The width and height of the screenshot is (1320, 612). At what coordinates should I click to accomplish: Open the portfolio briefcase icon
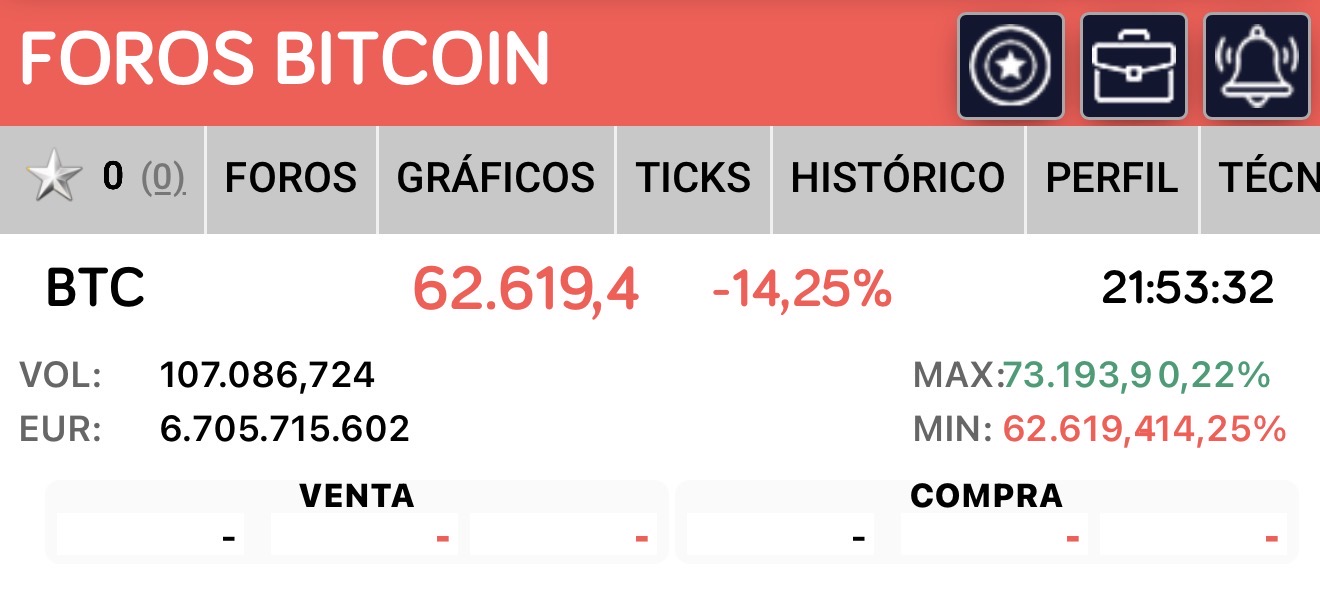click(x=1134, y=66)
